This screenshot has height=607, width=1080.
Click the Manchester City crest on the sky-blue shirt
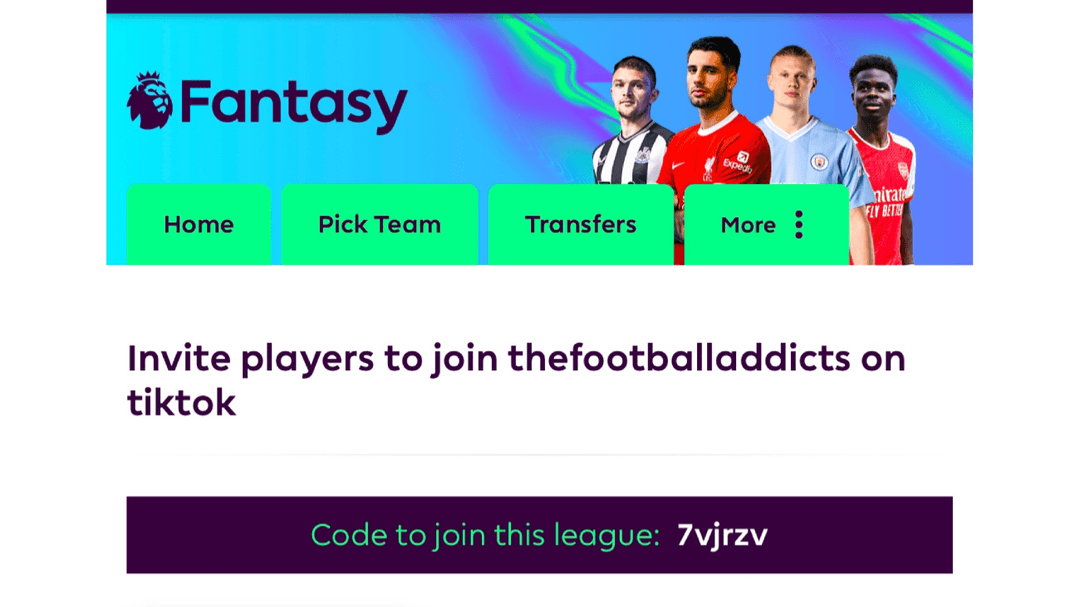(x=818, y=162)
